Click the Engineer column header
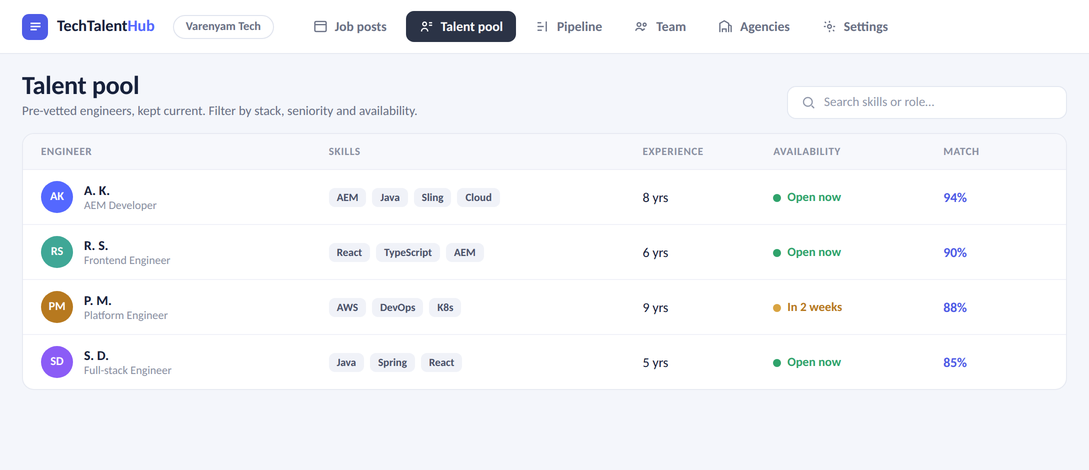 click(66, 151)
